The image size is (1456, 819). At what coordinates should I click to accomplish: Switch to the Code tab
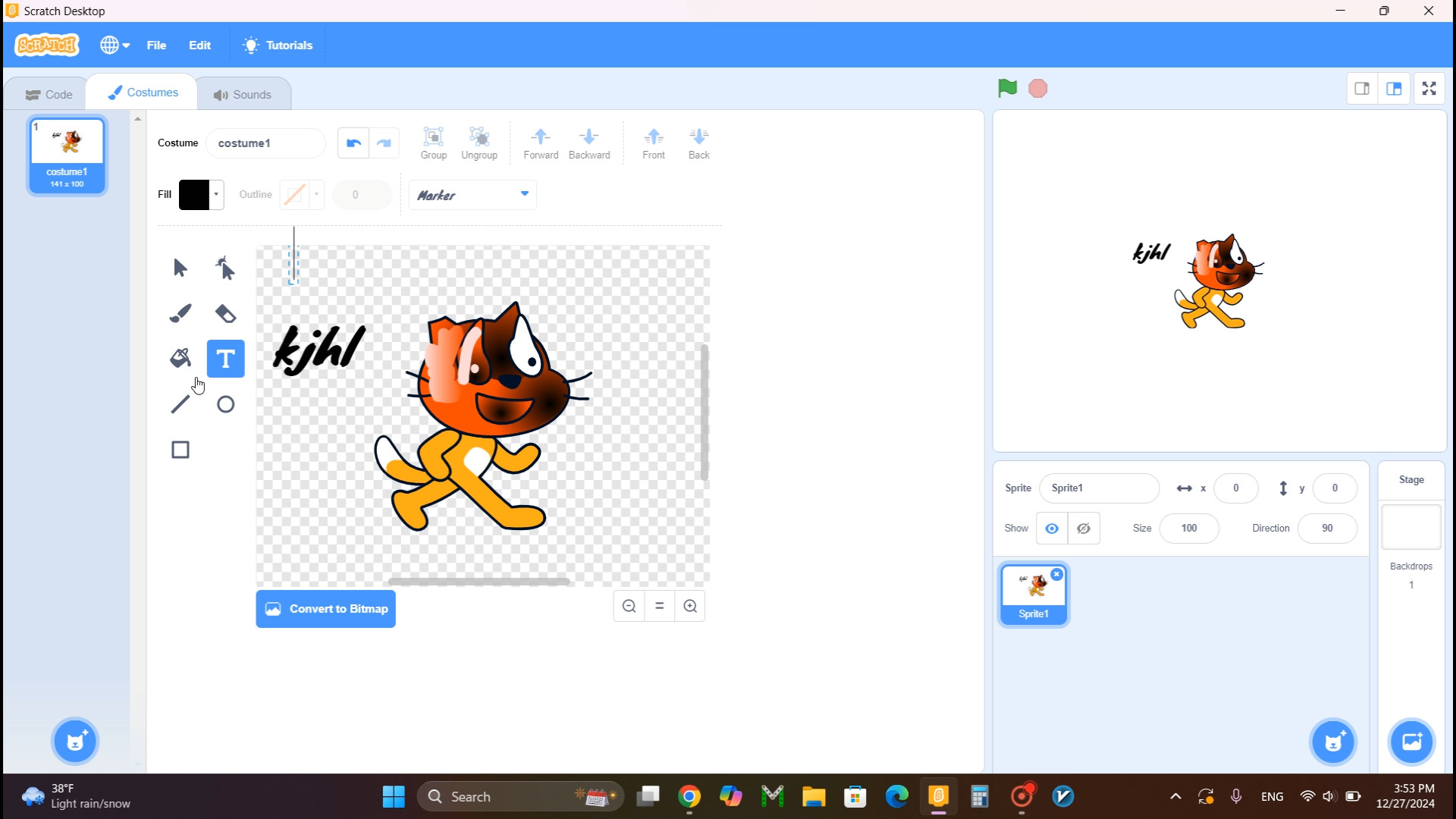tap(49, 95)
